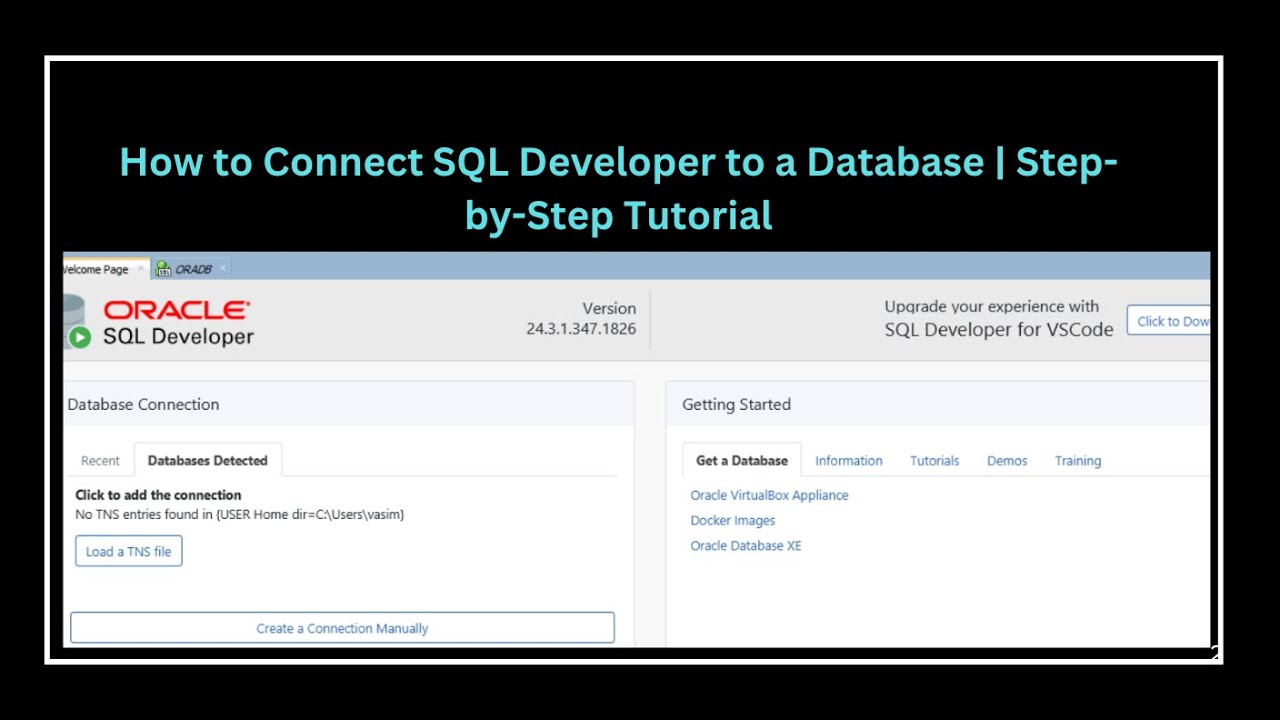Switch to the Training tab

coord(1078,461)
